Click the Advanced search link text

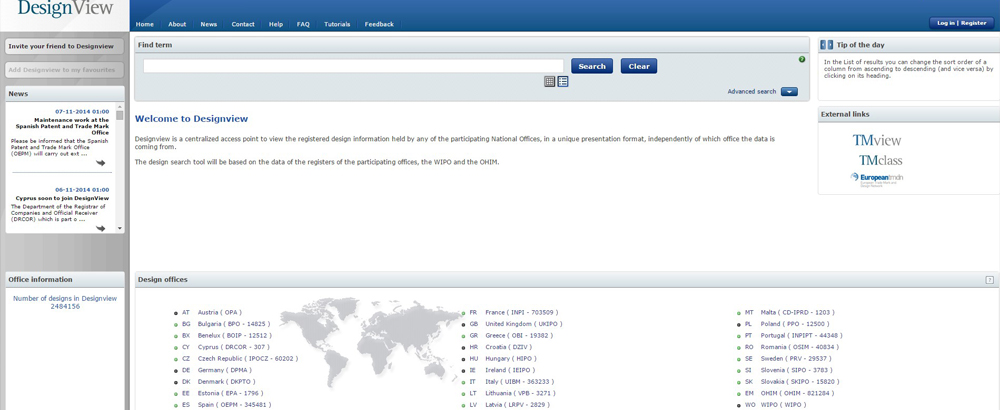pos(752,92)
